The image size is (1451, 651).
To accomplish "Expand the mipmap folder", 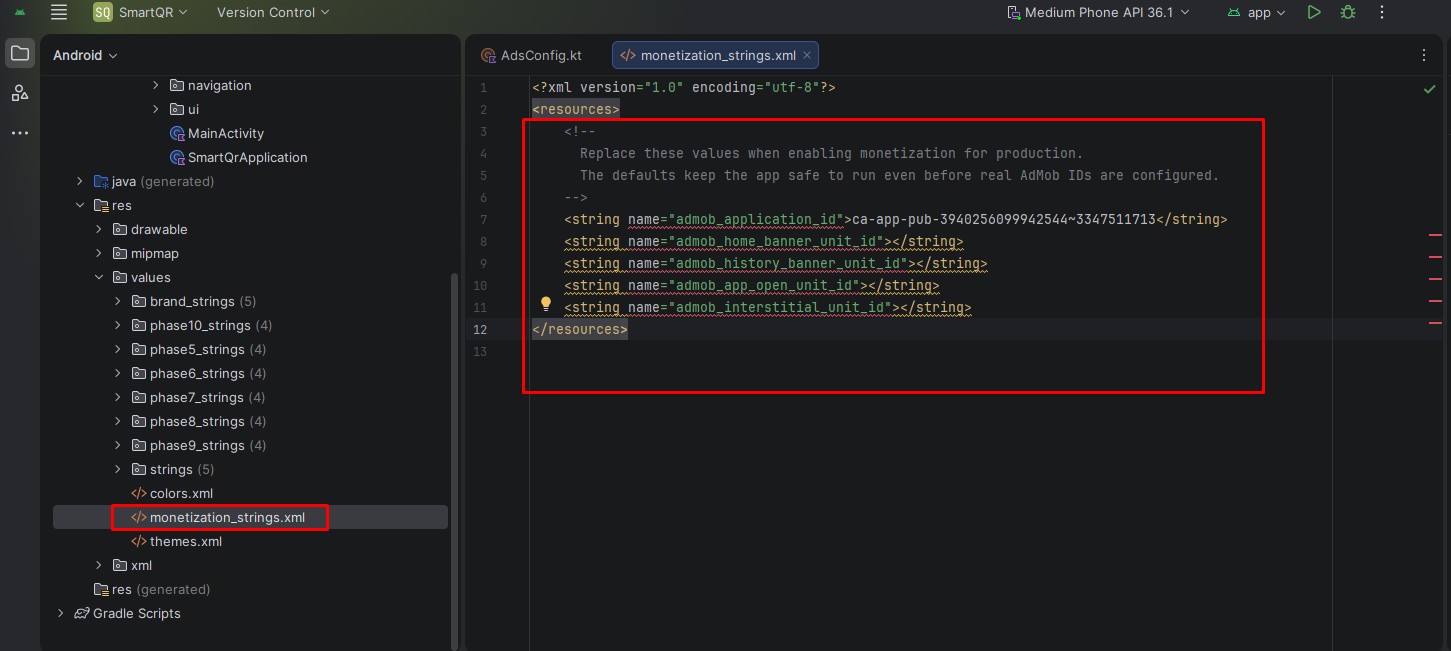I will point(99,253).
